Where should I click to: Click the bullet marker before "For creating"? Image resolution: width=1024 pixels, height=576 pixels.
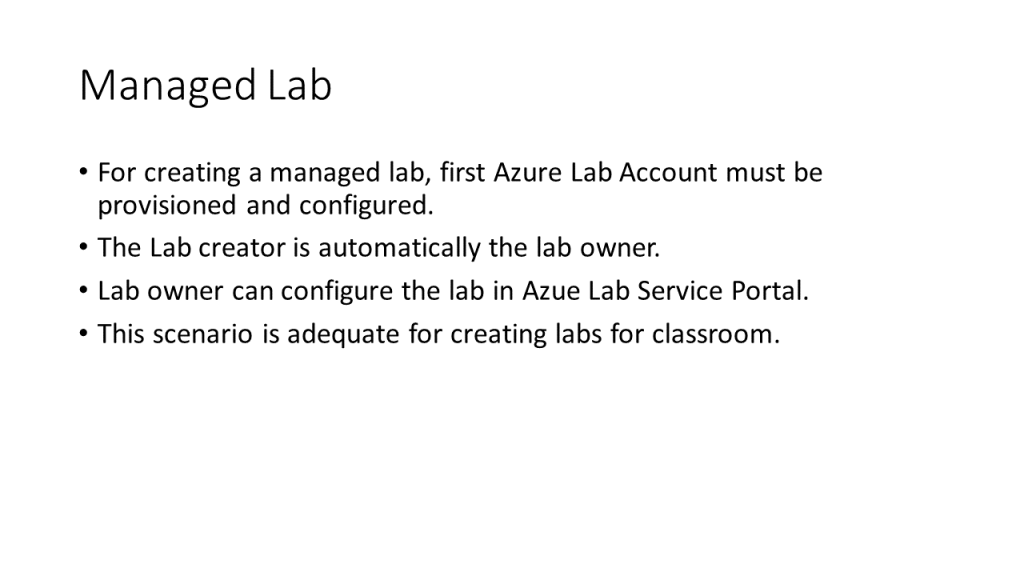[84, 173]
